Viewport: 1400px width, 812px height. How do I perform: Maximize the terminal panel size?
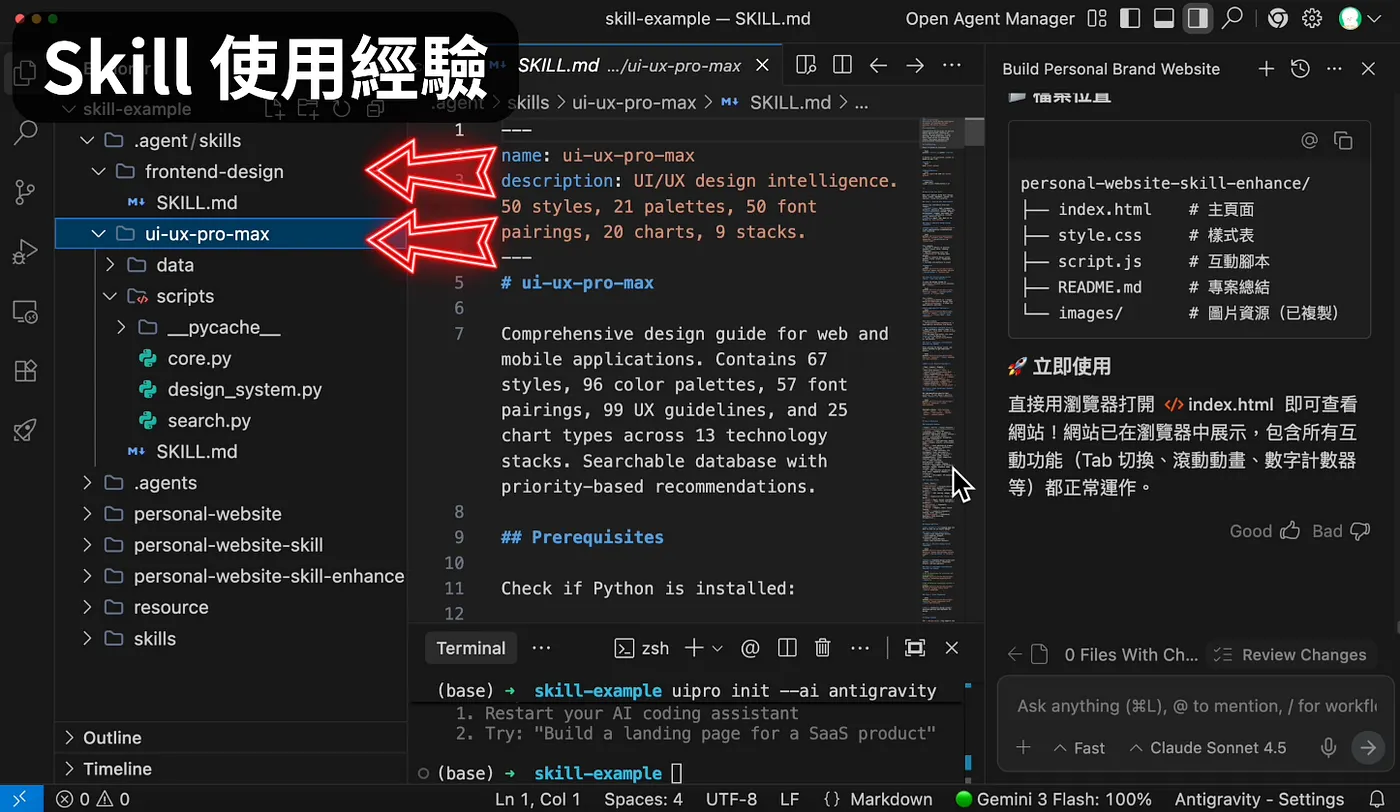click(x=914, y=648)
